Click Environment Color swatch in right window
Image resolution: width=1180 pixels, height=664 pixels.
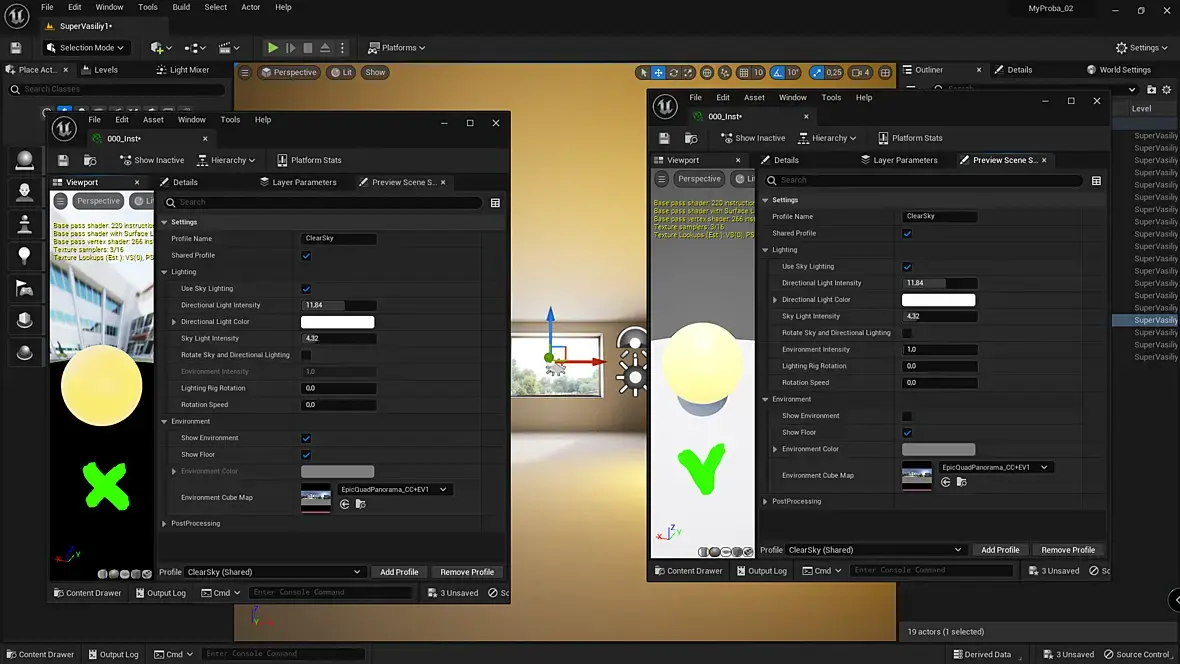[938, 449]
